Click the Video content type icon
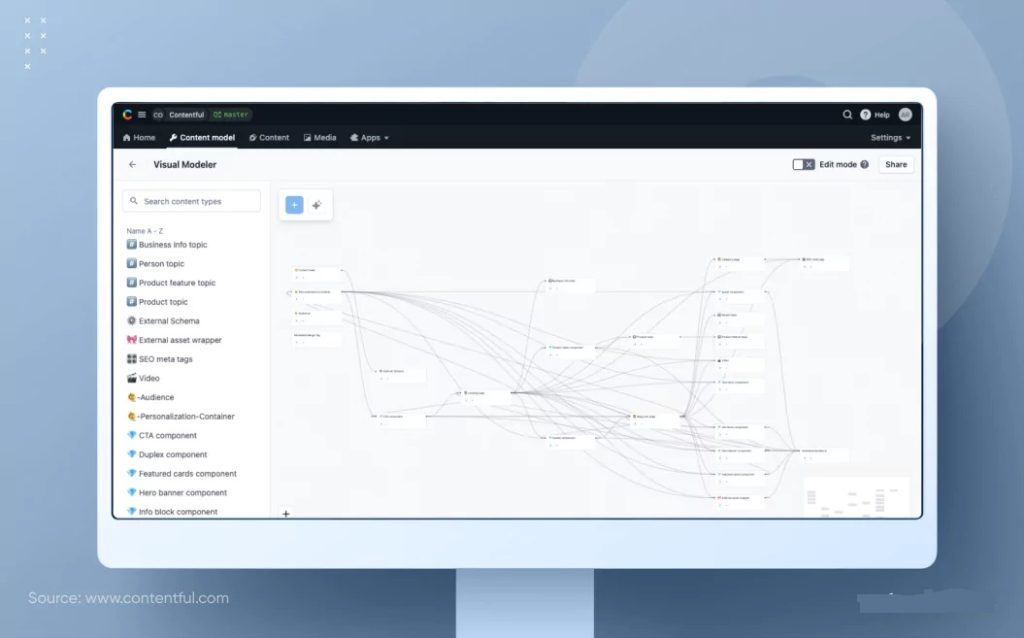This screenshot has width=1024, height=638. point(133,378)
